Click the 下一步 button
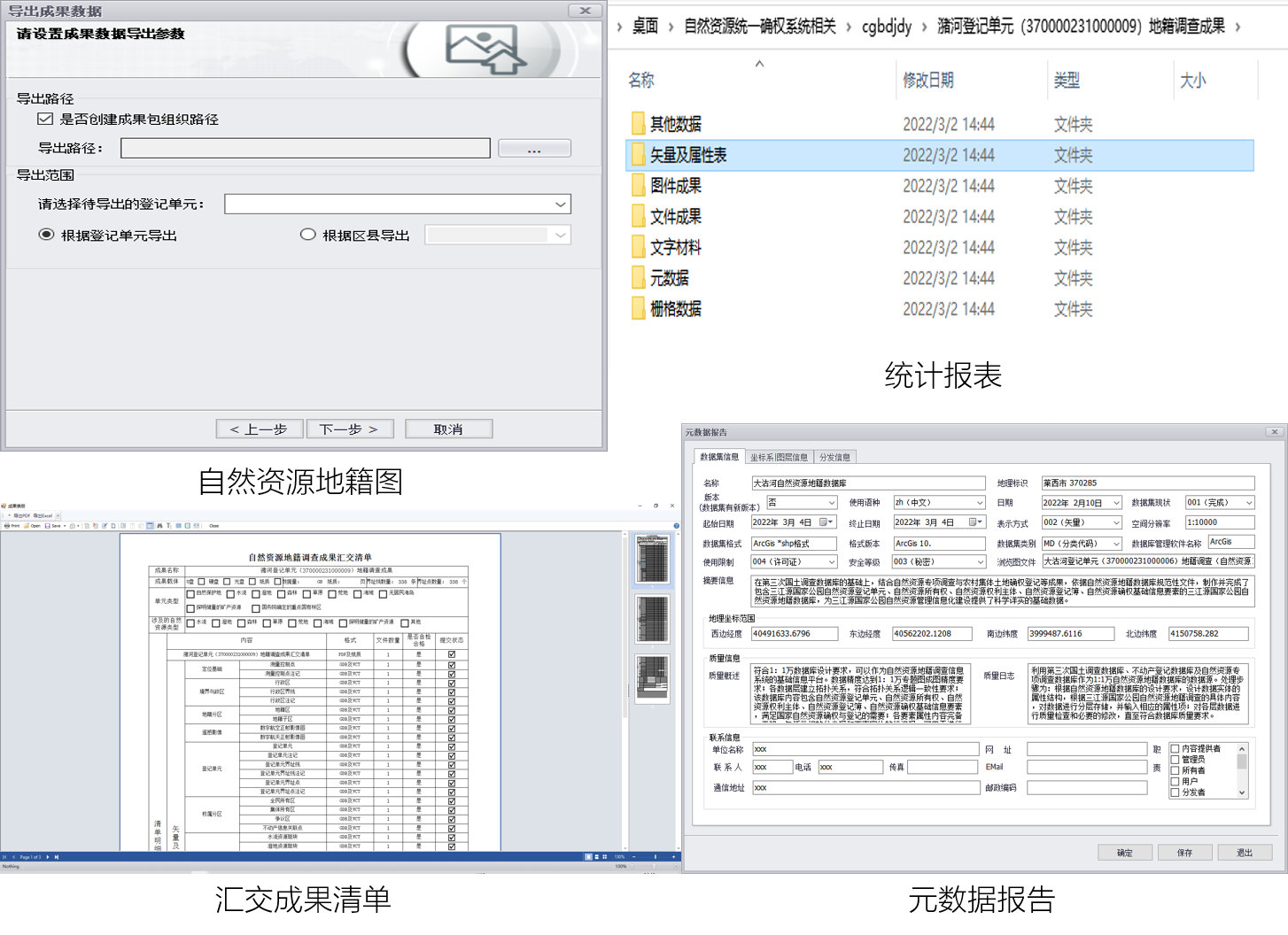1288x935 pixels. click(349, 429)
